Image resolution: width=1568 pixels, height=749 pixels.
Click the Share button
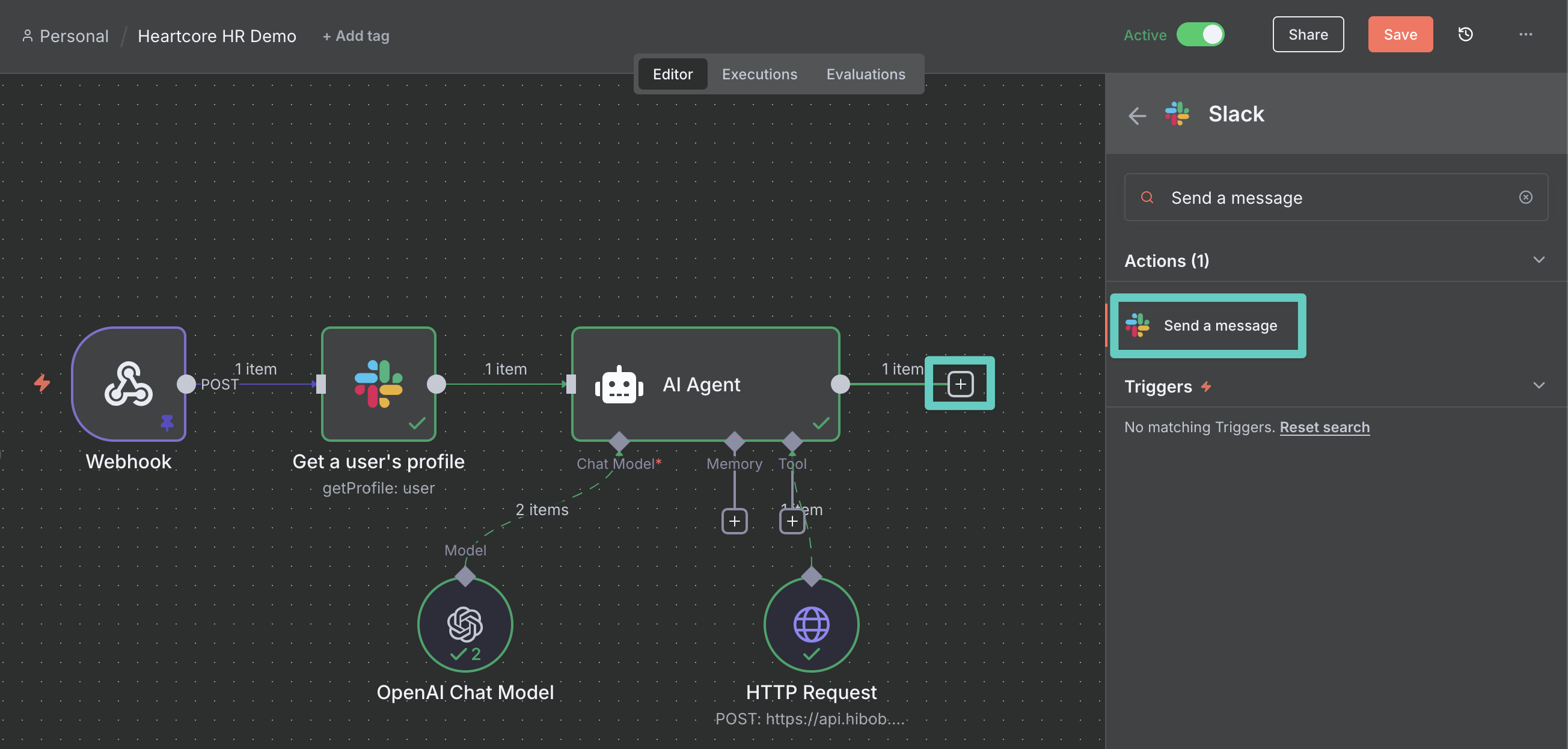pyautogui.click(x=1308, y=35)
